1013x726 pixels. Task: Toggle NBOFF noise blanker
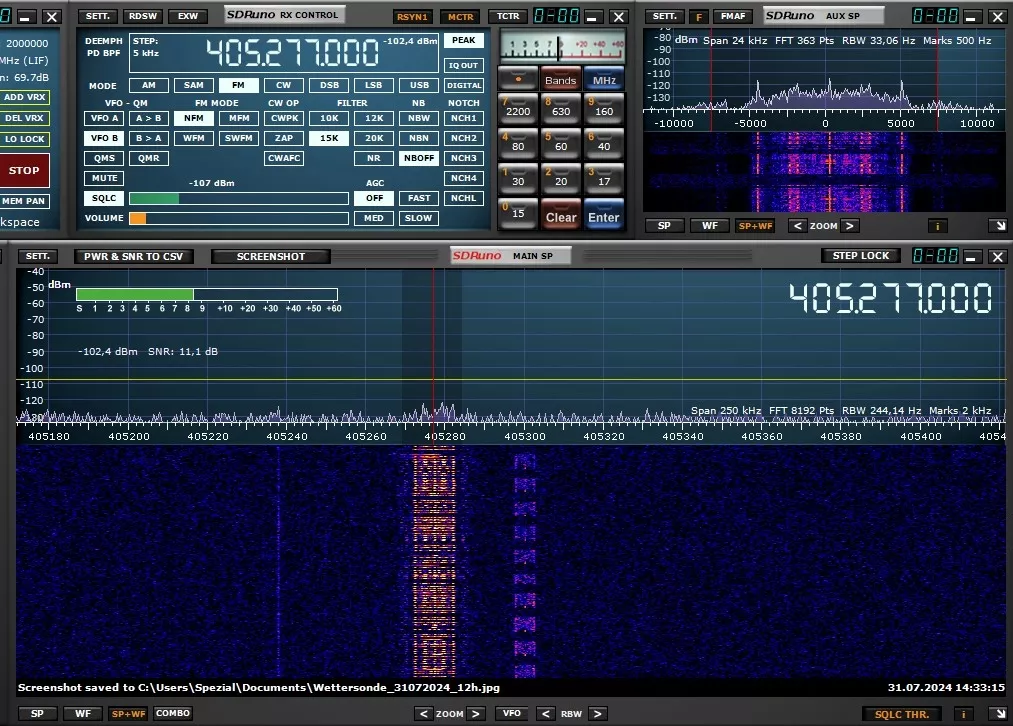click(419, 158)
